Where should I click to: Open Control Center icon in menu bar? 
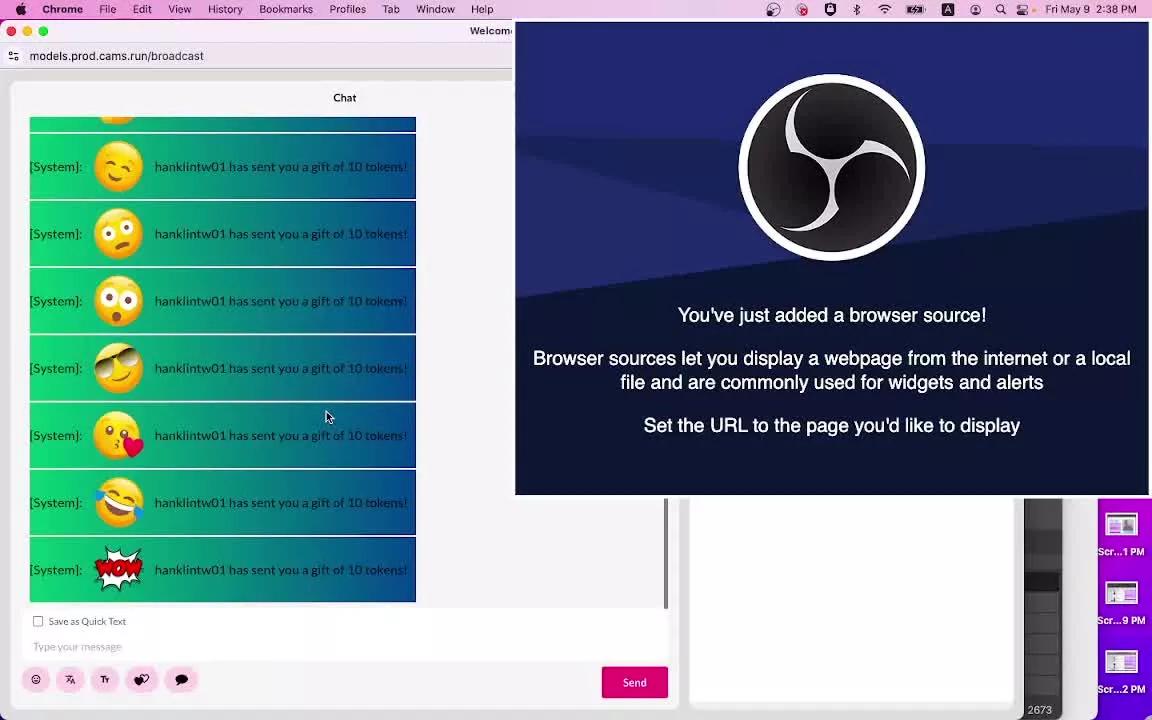1024,10
